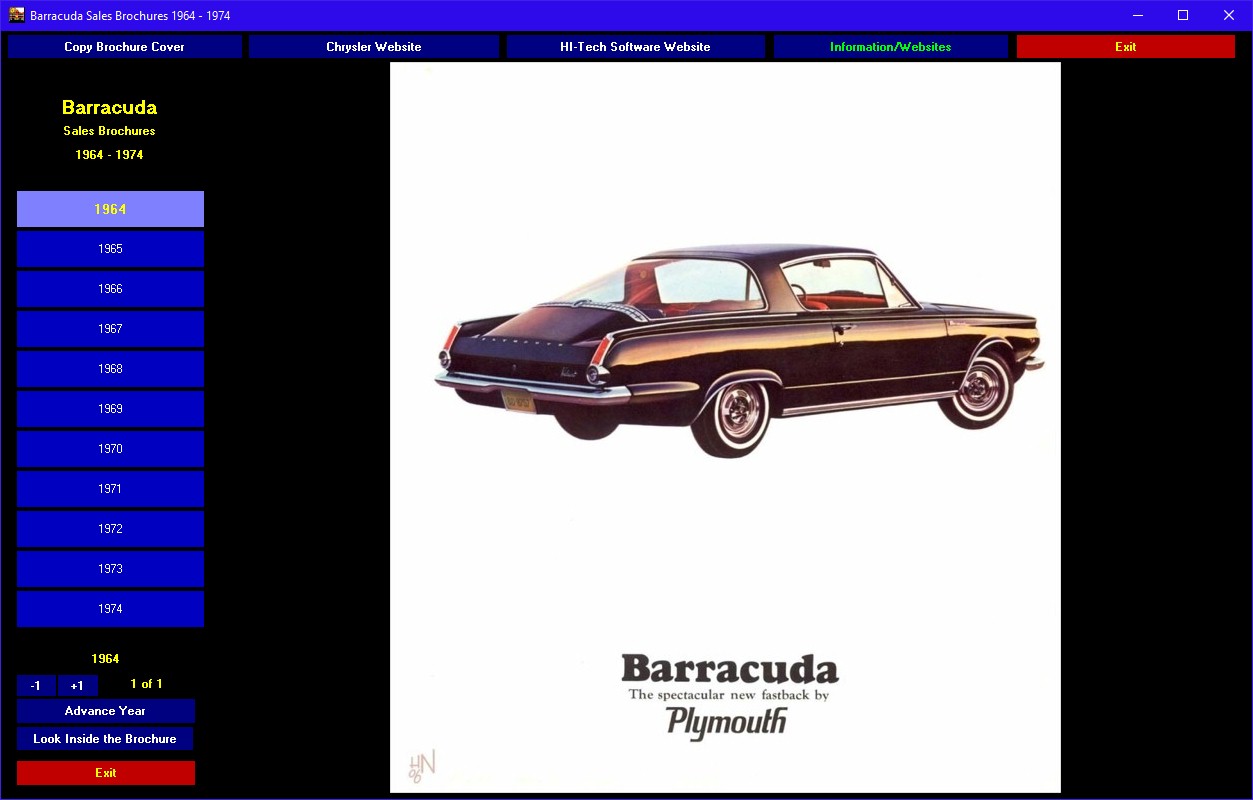Select the 1973 brochure year
This screenshot has height=800, width=1253.
point(110,569)
